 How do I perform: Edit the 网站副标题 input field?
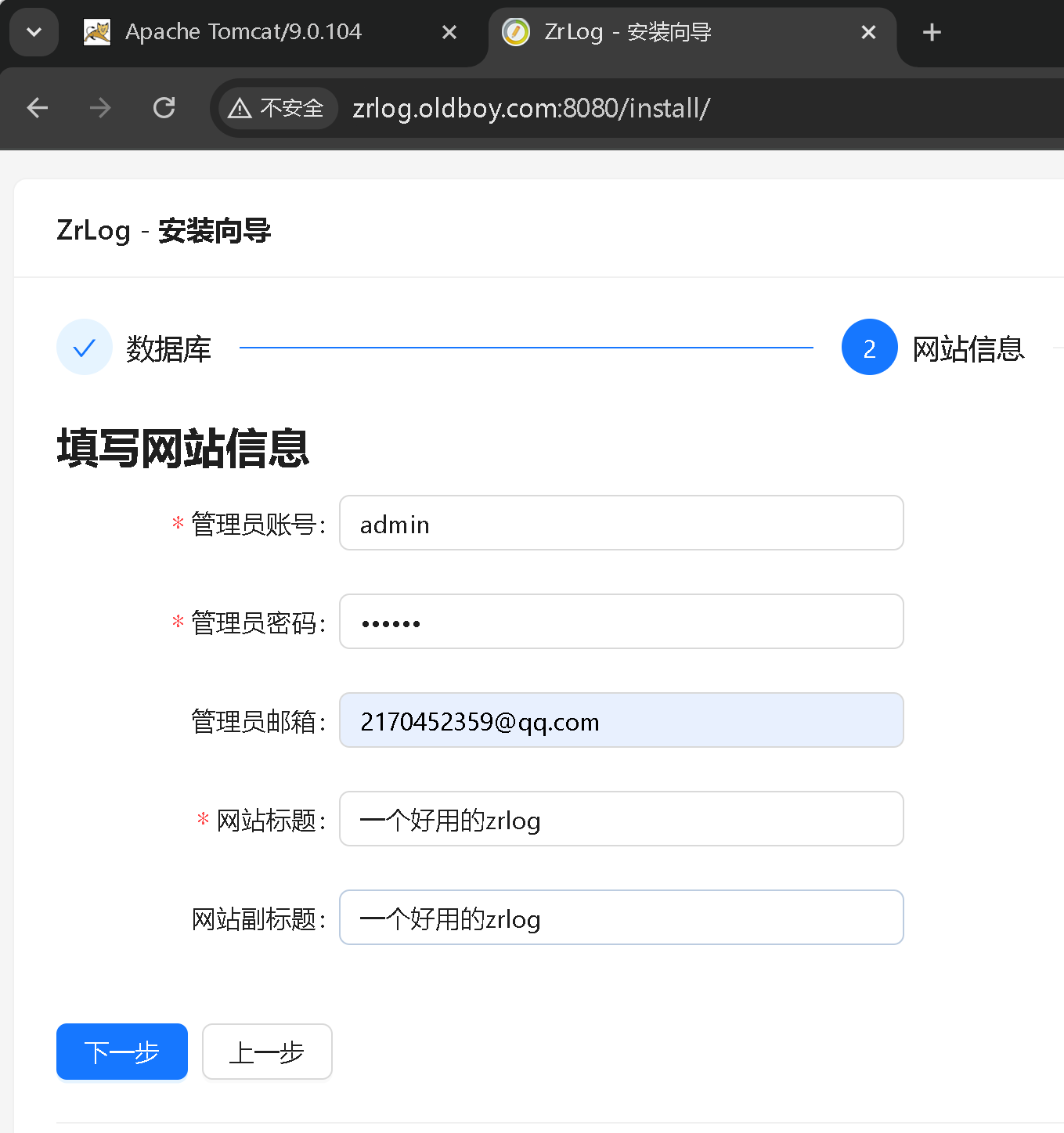click(622, 918)
